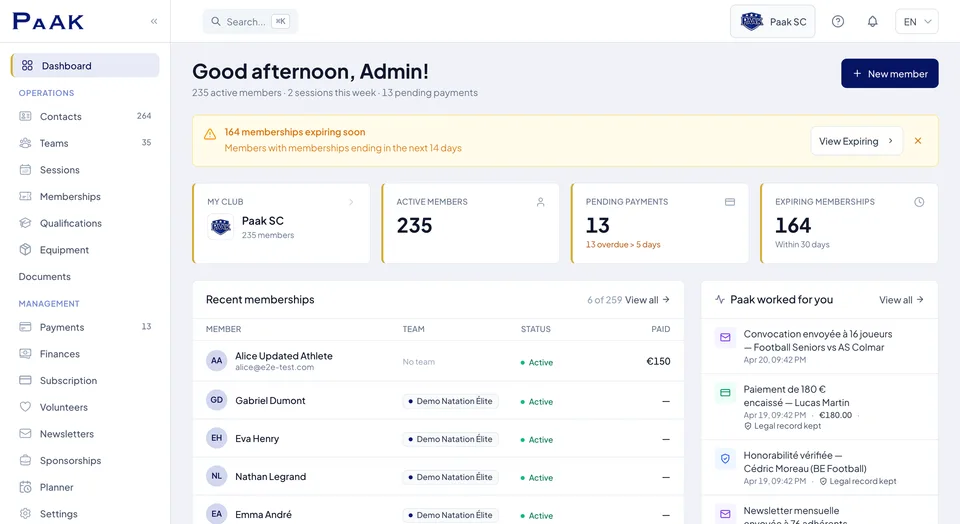Click the €150 paid amount
This screenshot has height=524, width=960.
658,361
